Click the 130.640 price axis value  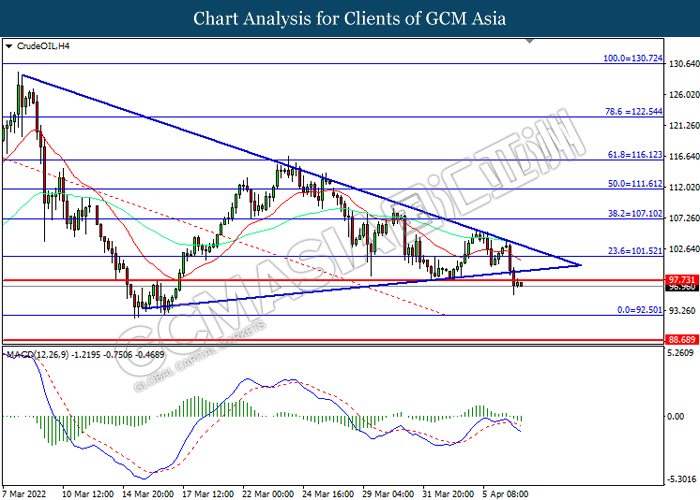683,64
